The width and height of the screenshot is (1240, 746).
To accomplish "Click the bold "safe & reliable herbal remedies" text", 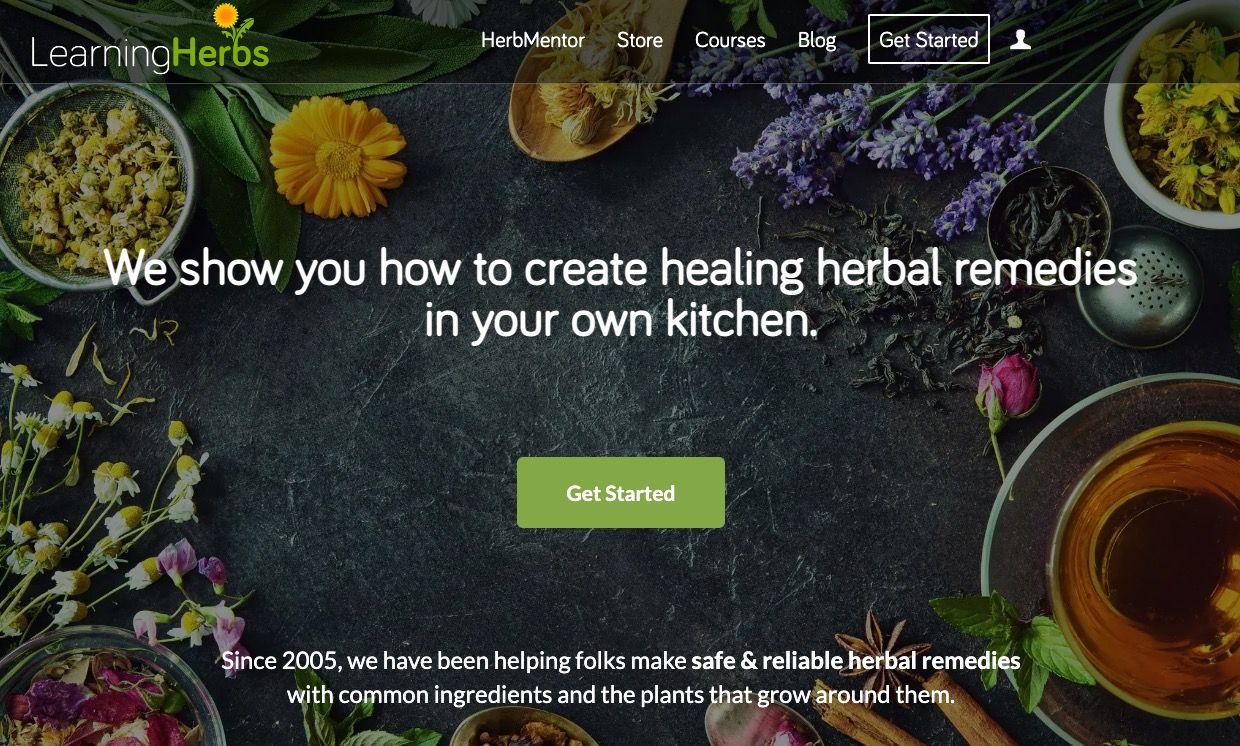I will pos(856,661).
